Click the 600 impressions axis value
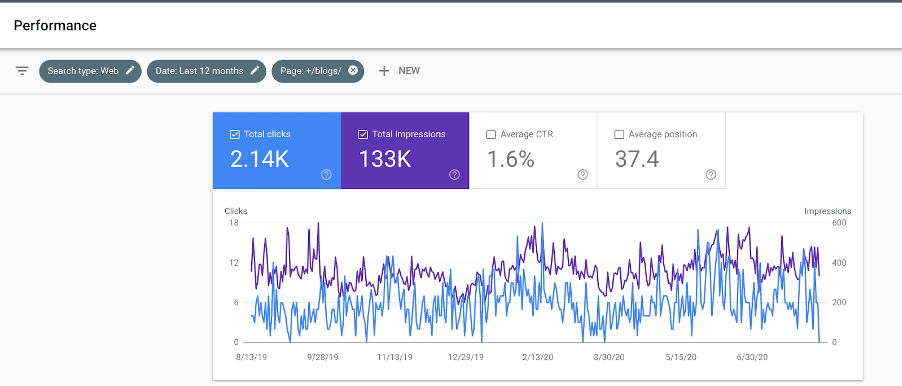This screenshot has width=902, height=386. (x=839, y=223)
